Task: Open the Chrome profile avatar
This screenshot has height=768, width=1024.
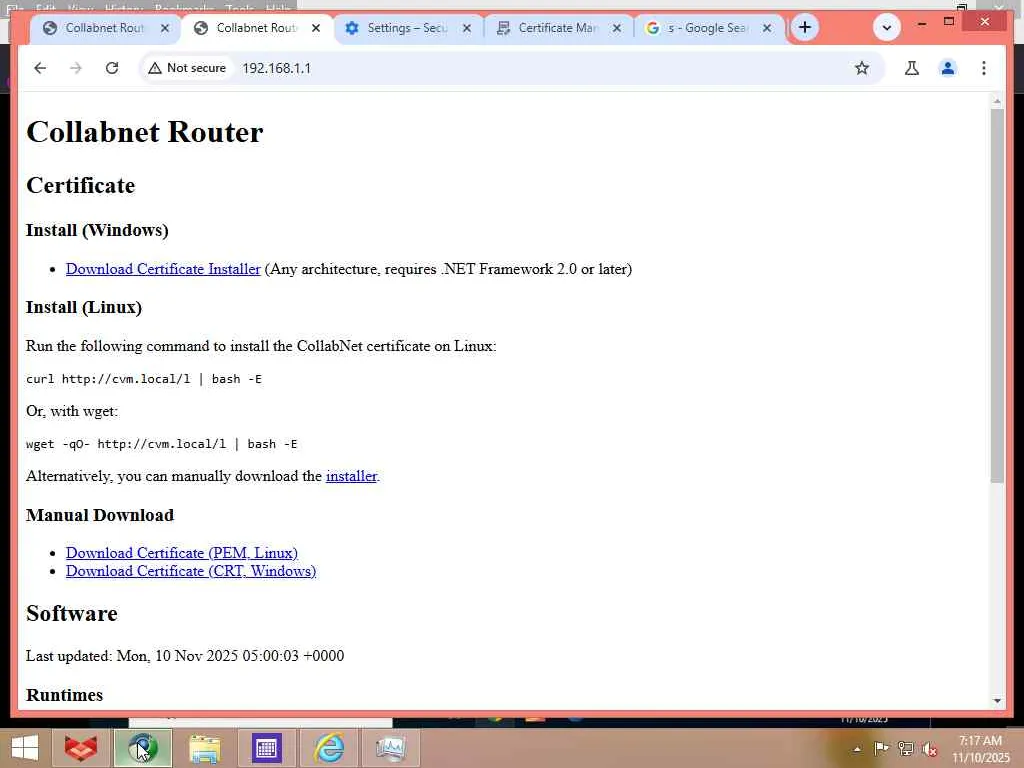Action: click(x=948, y=68)
